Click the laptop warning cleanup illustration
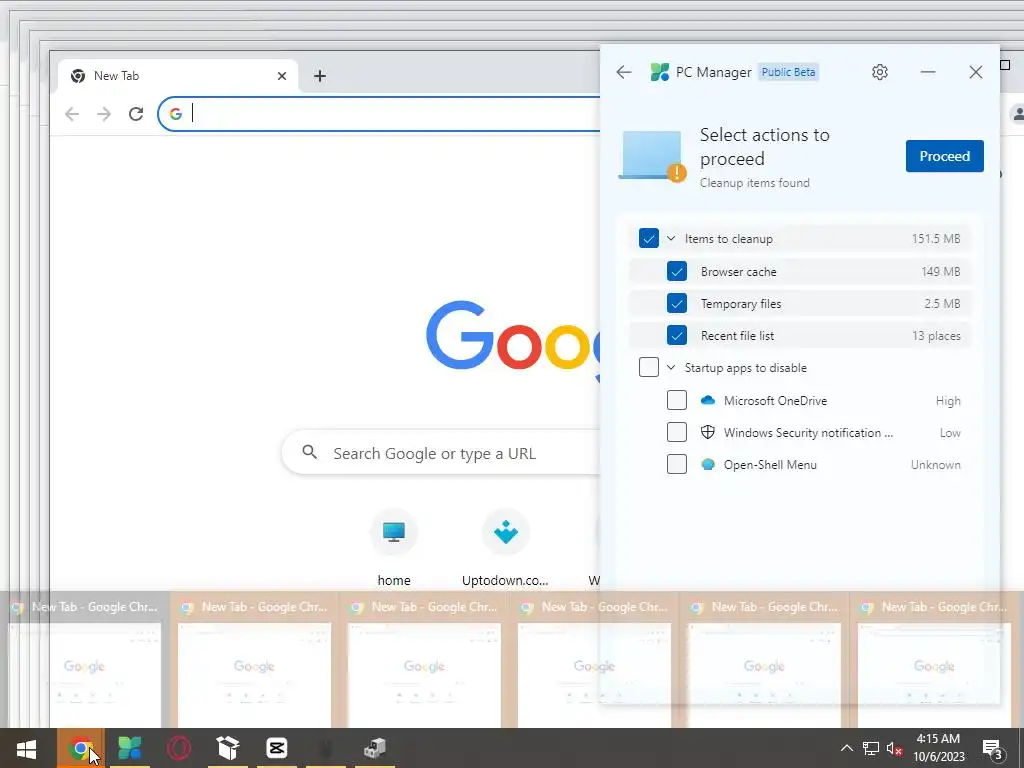The width and height of the screenshot is (1024, 768). 652,155
